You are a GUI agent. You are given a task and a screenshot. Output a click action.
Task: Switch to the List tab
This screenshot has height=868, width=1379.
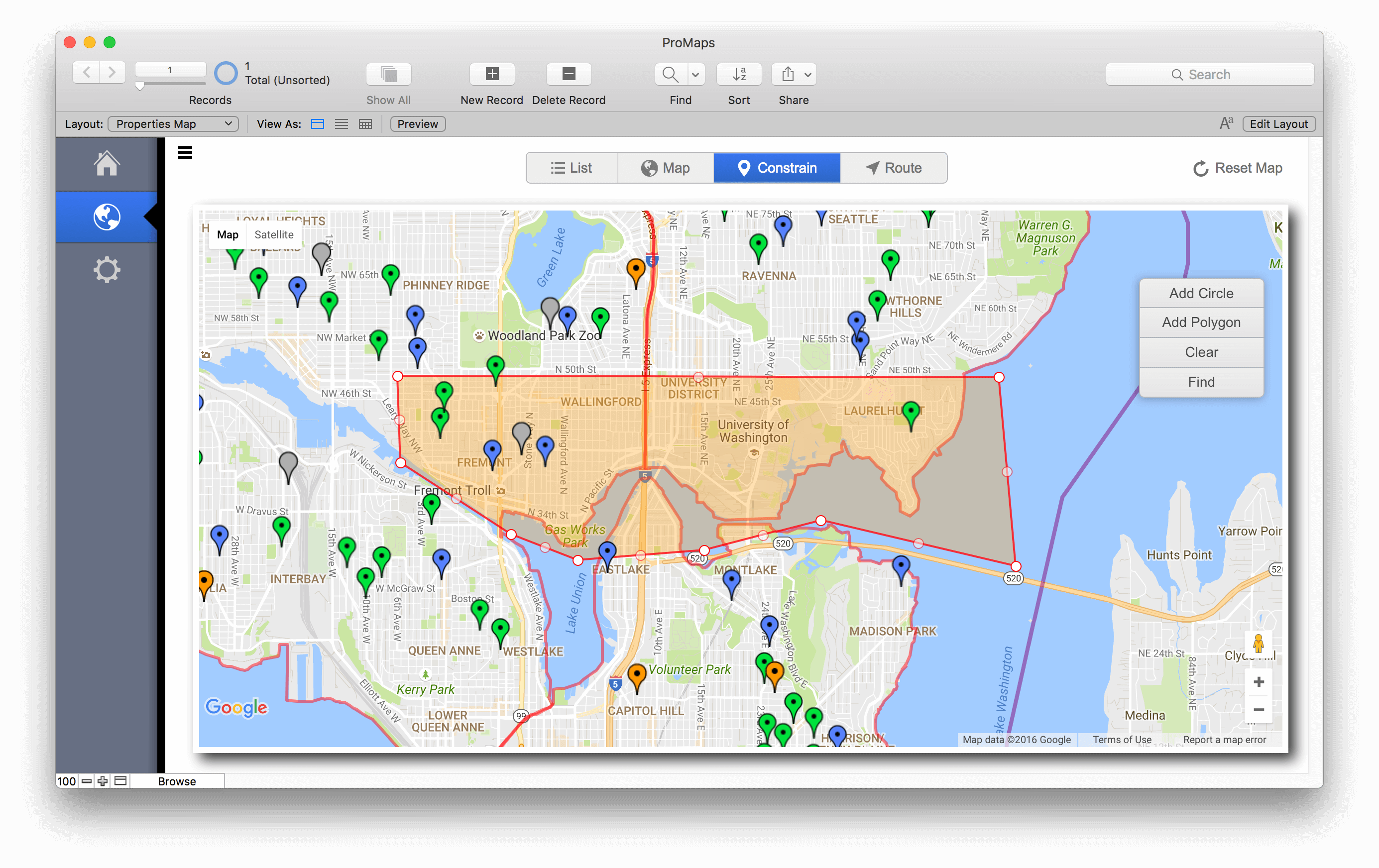(x=572, y=168)
